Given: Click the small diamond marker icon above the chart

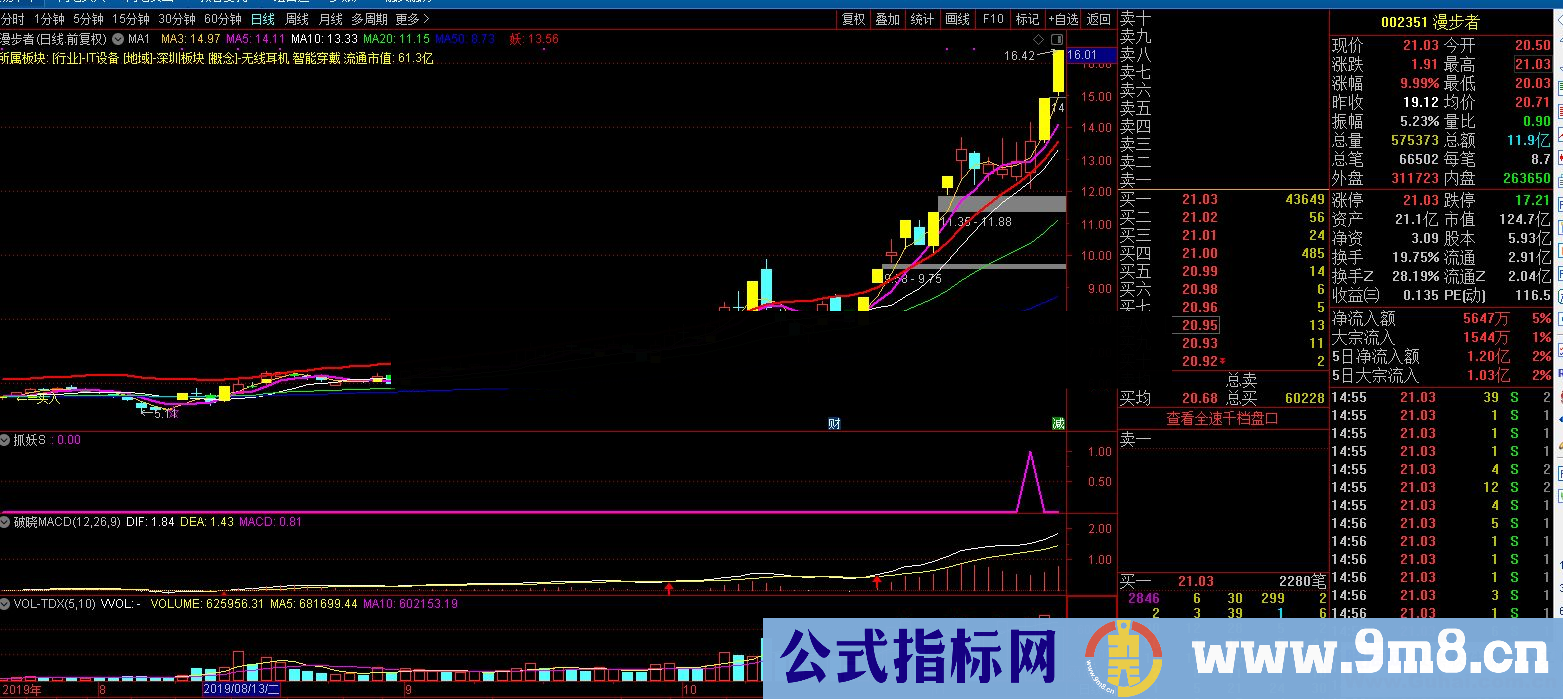Looking at the screenshot, I should coord(1037,38).
